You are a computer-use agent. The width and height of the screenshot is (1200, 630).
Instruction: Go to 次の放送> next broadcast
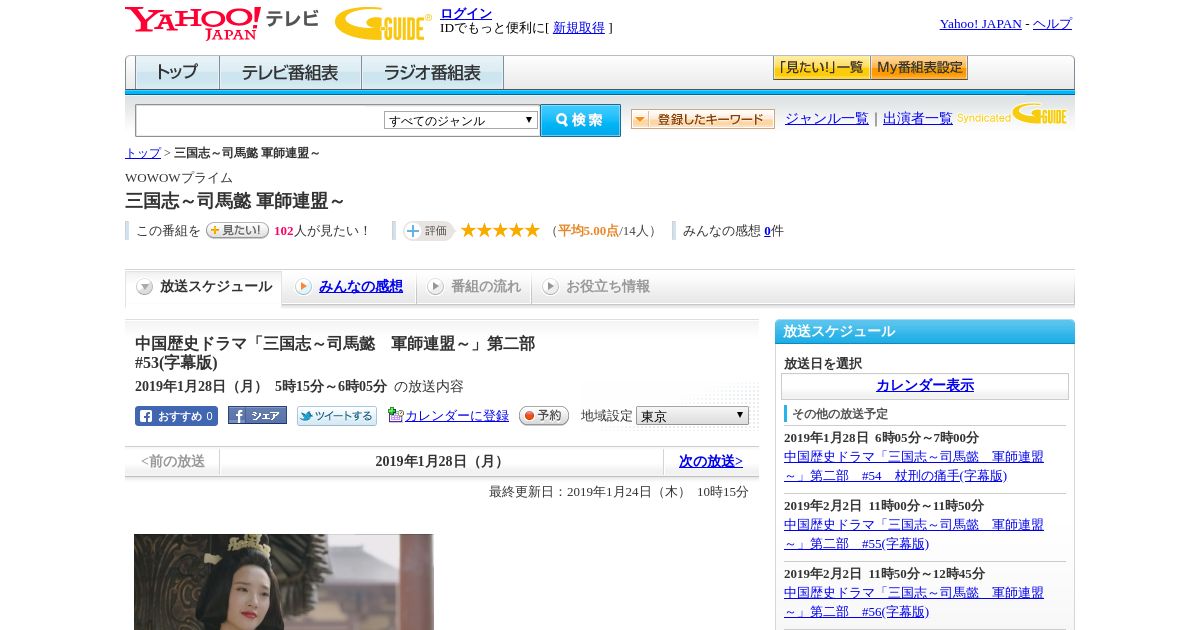coord(711,462)
